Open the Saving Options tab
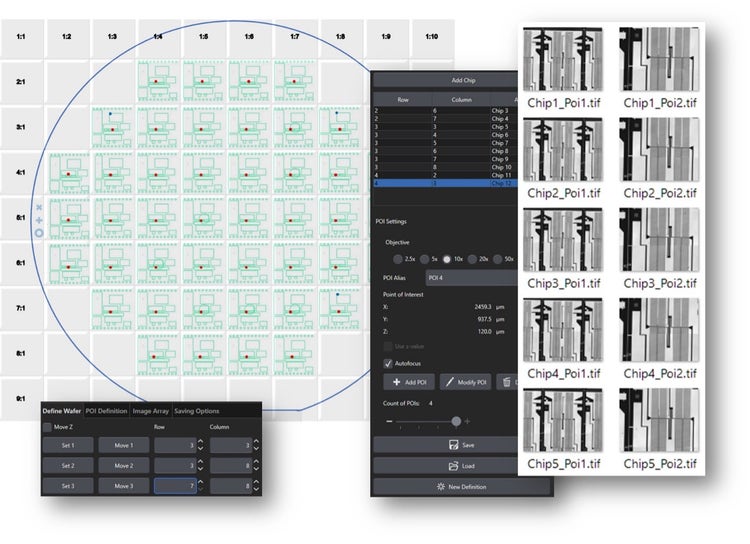This screenshot has height=544, width=750. (x=197, y=411)
